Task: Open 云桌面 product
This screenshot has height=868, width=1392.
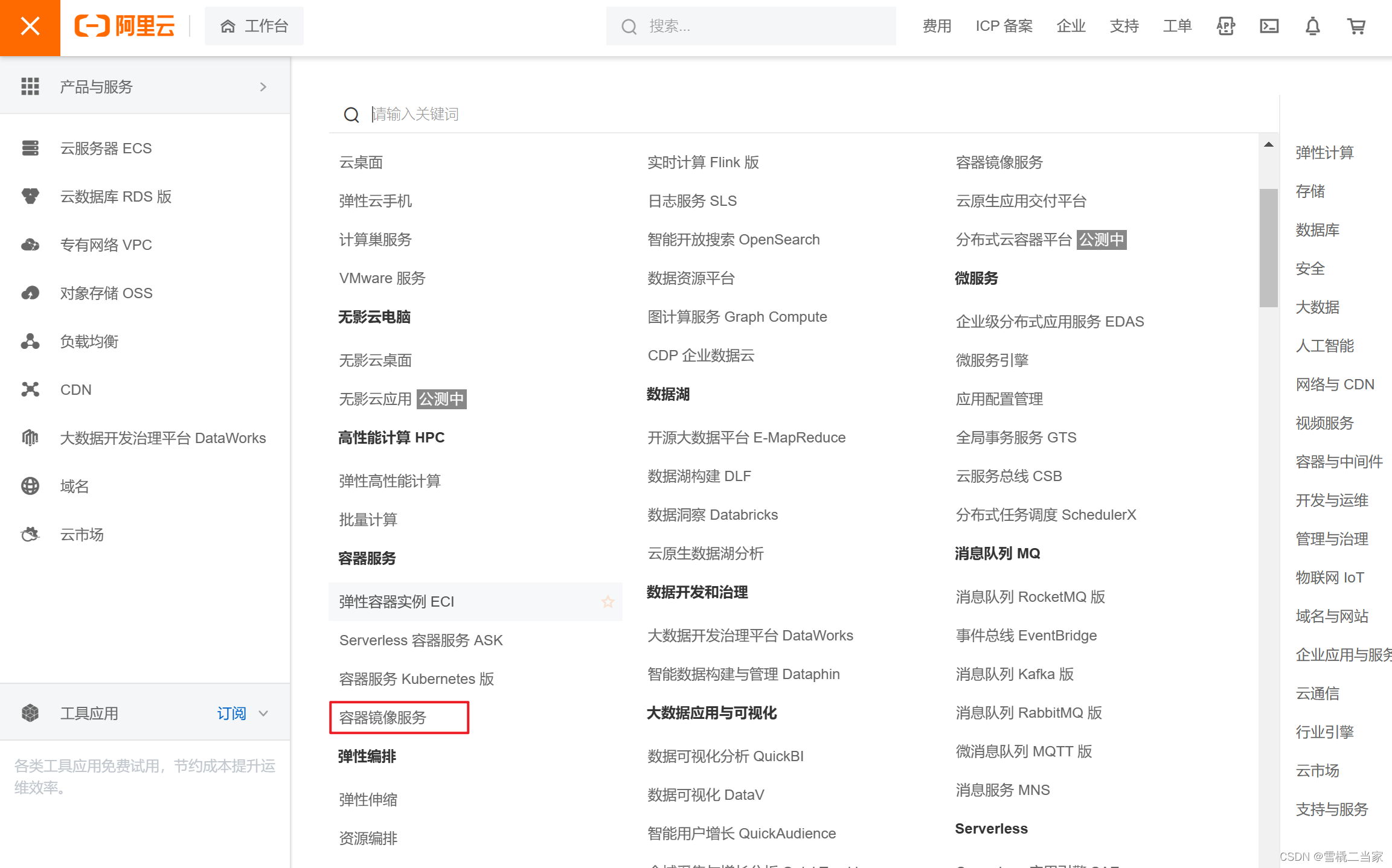Action: (x=361, y=162)
